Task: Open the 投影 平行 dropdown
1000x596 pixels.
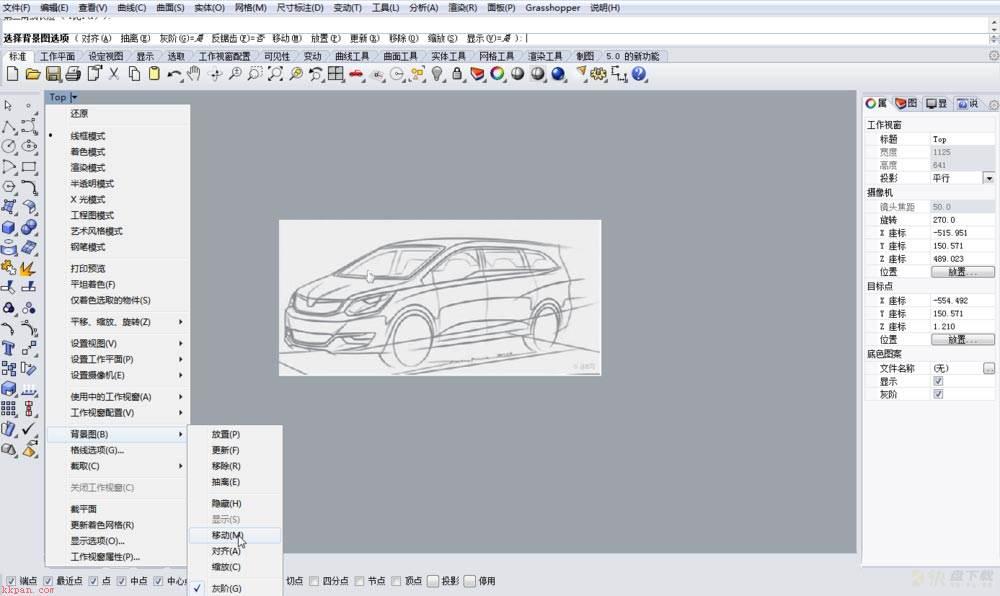Action: tap(989, 178)
